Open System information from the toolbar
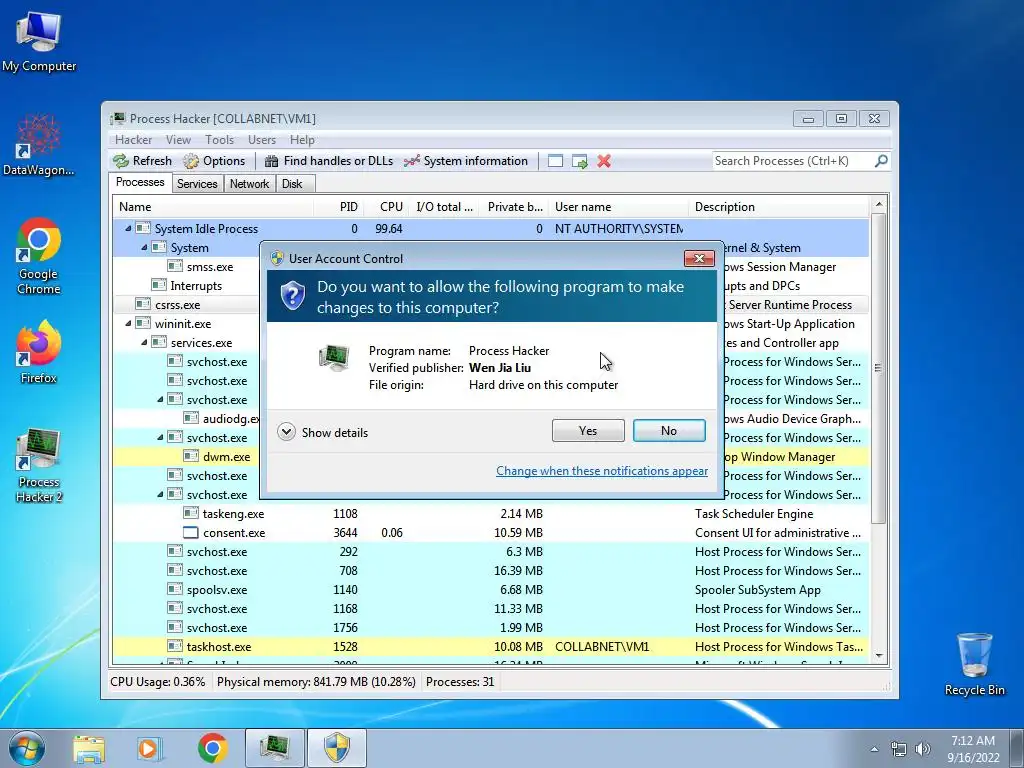Image resolution: width=1024 pixels, height=768 pixels. pyautogui.click(x=466, y=161)
